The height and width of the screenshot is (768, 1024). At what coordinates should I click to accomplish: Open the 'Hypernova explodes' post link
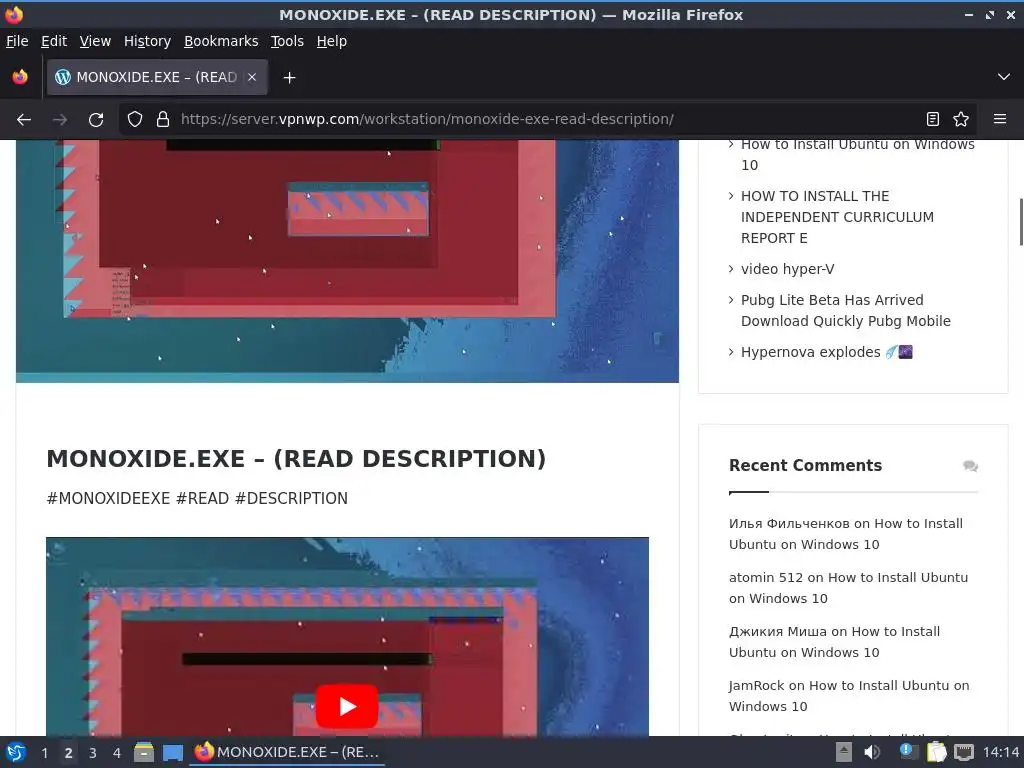coord(825,352)
